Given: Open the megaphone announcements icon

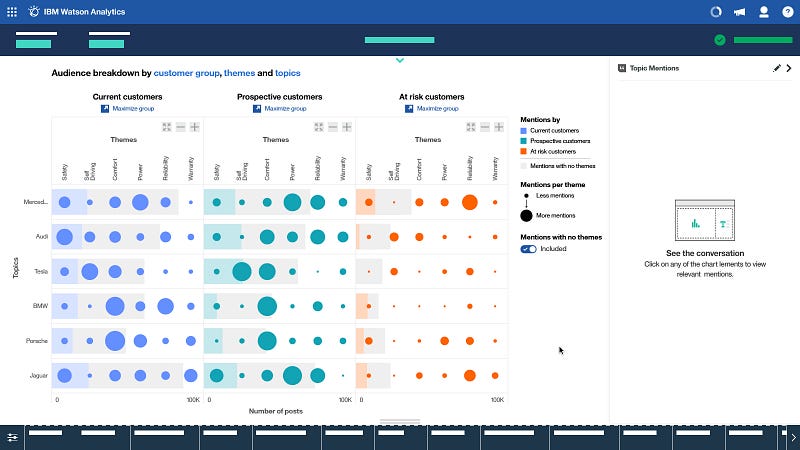Looking at the screenshot, I should tap(739, 12).
